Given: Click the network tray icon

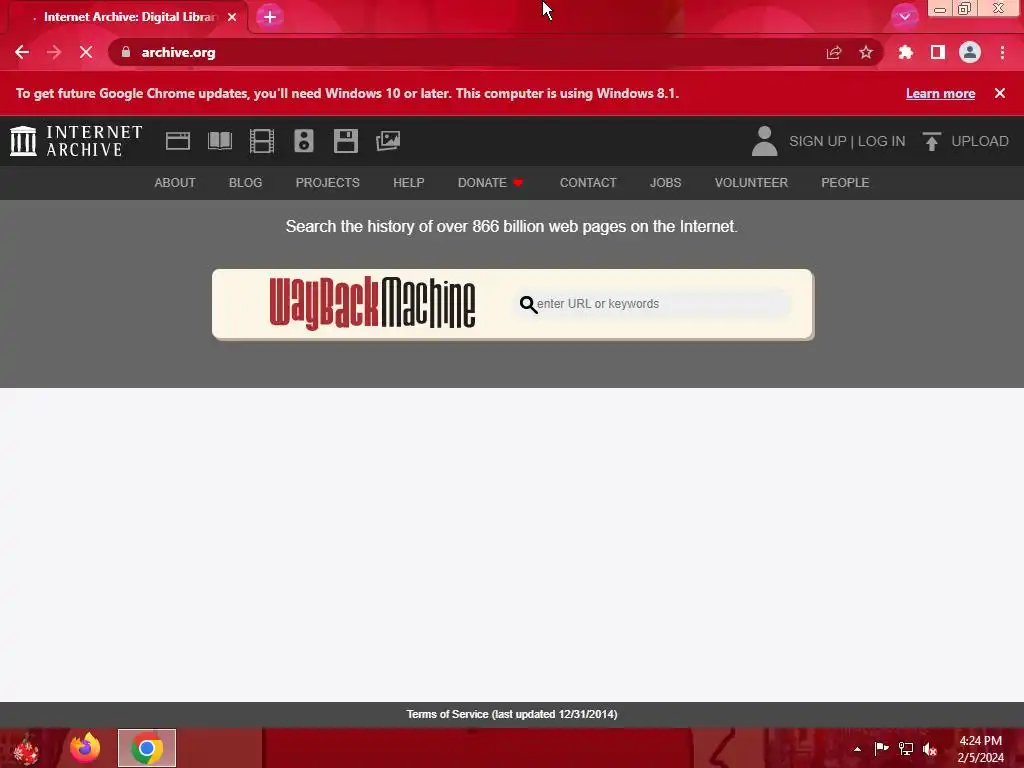Looking at the screenshot, I should pos(906,749).
